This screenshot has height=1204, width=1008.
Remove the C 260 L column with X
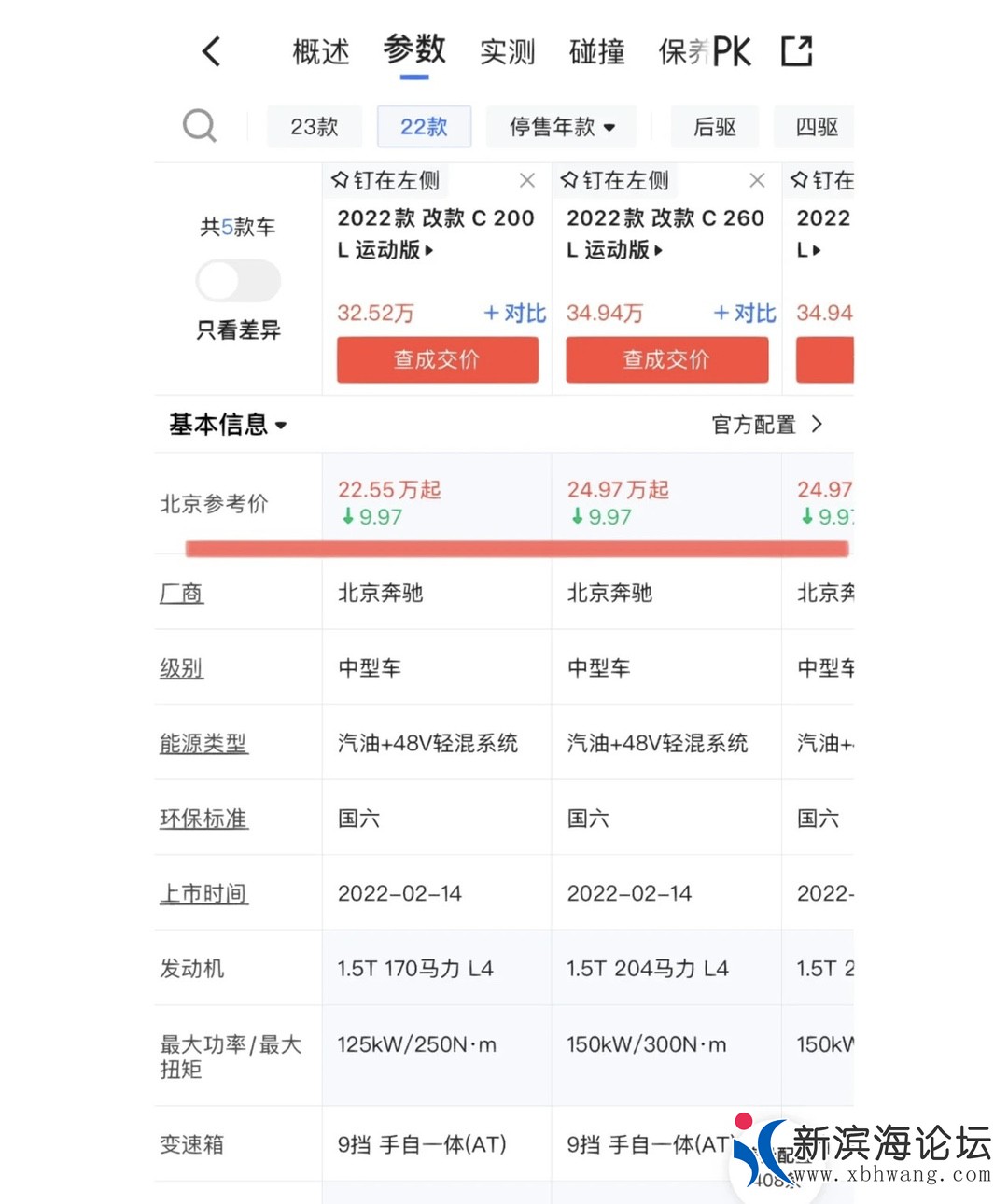[x=757, y=180]
